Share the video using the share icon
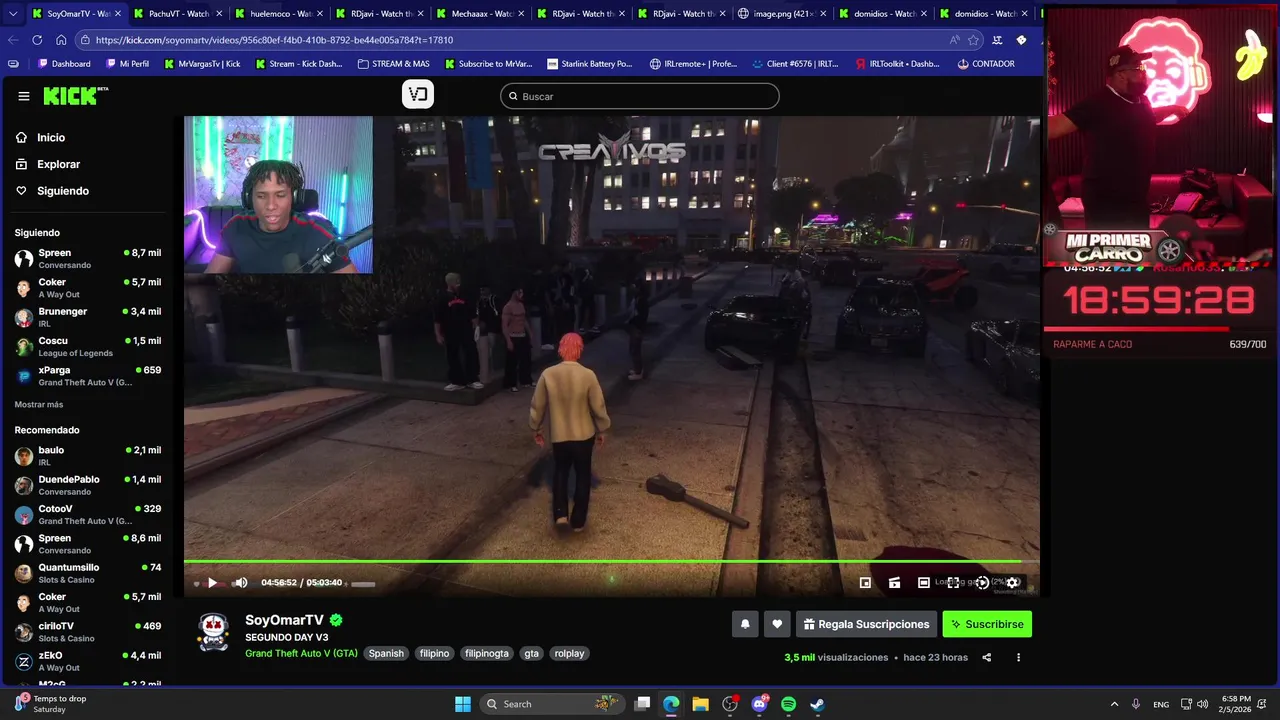 click(987, 658)
